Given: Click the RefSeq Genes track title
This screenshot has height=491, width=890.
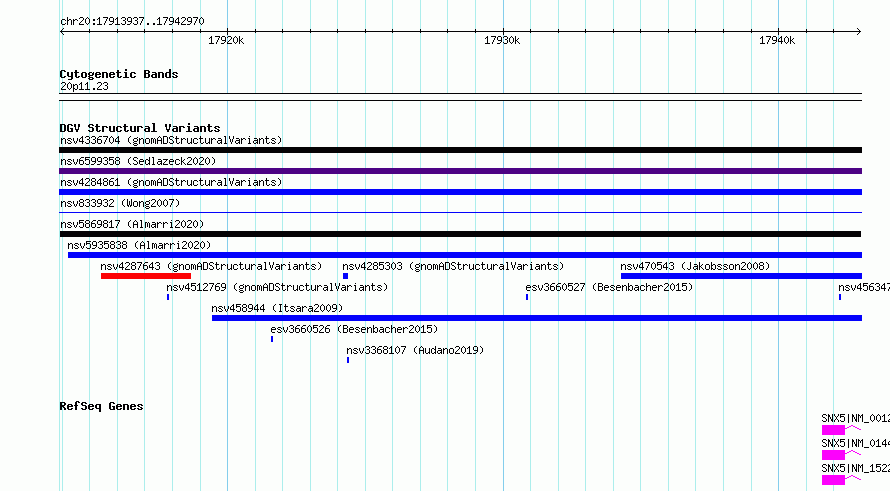Looking at the screenshot, I should pyautogui.click(x=101, y=406).
